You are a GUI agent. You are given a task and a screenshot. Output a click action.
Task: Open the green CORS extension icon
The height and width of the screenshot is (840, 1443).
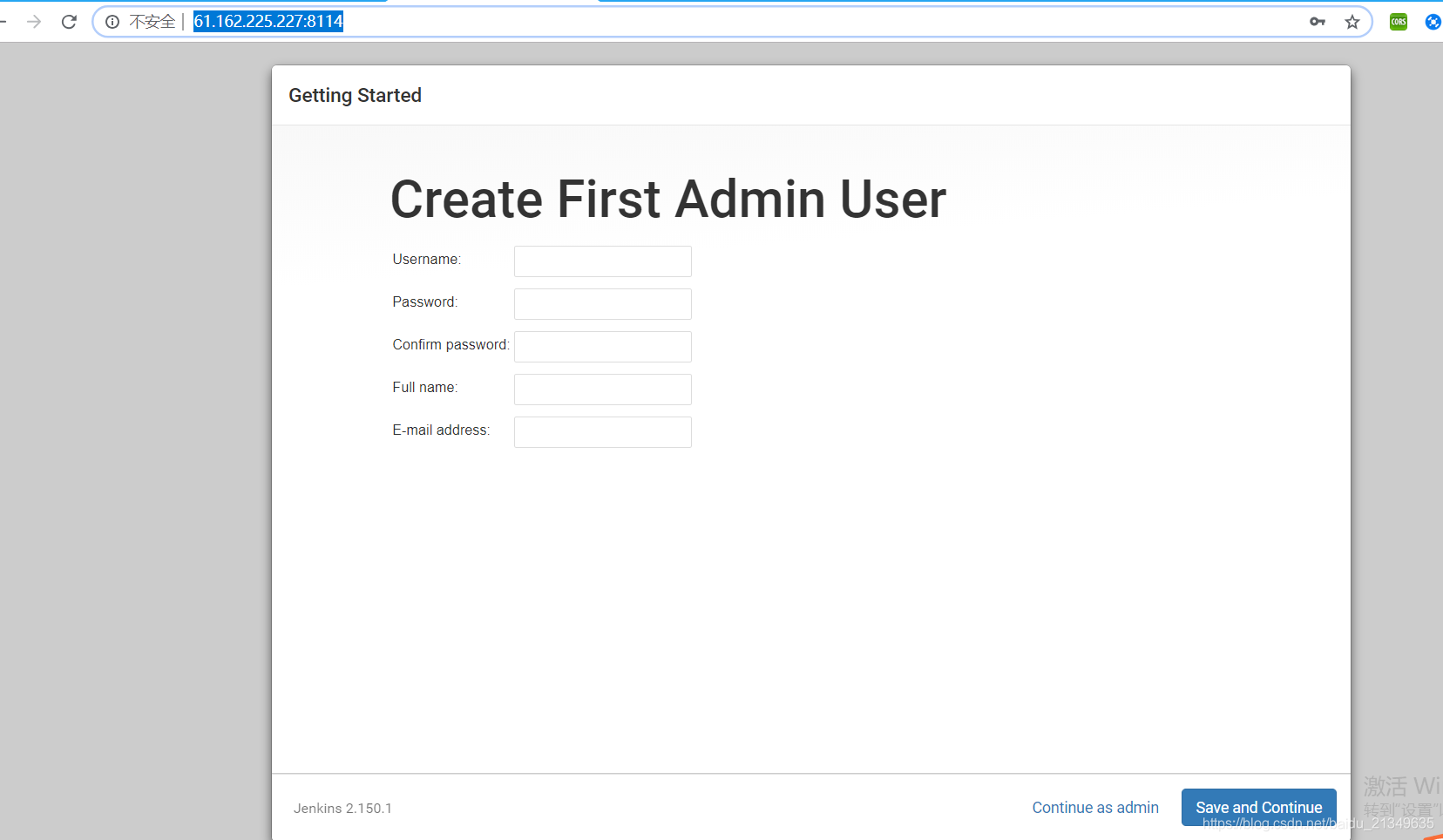coord(1399,22)
